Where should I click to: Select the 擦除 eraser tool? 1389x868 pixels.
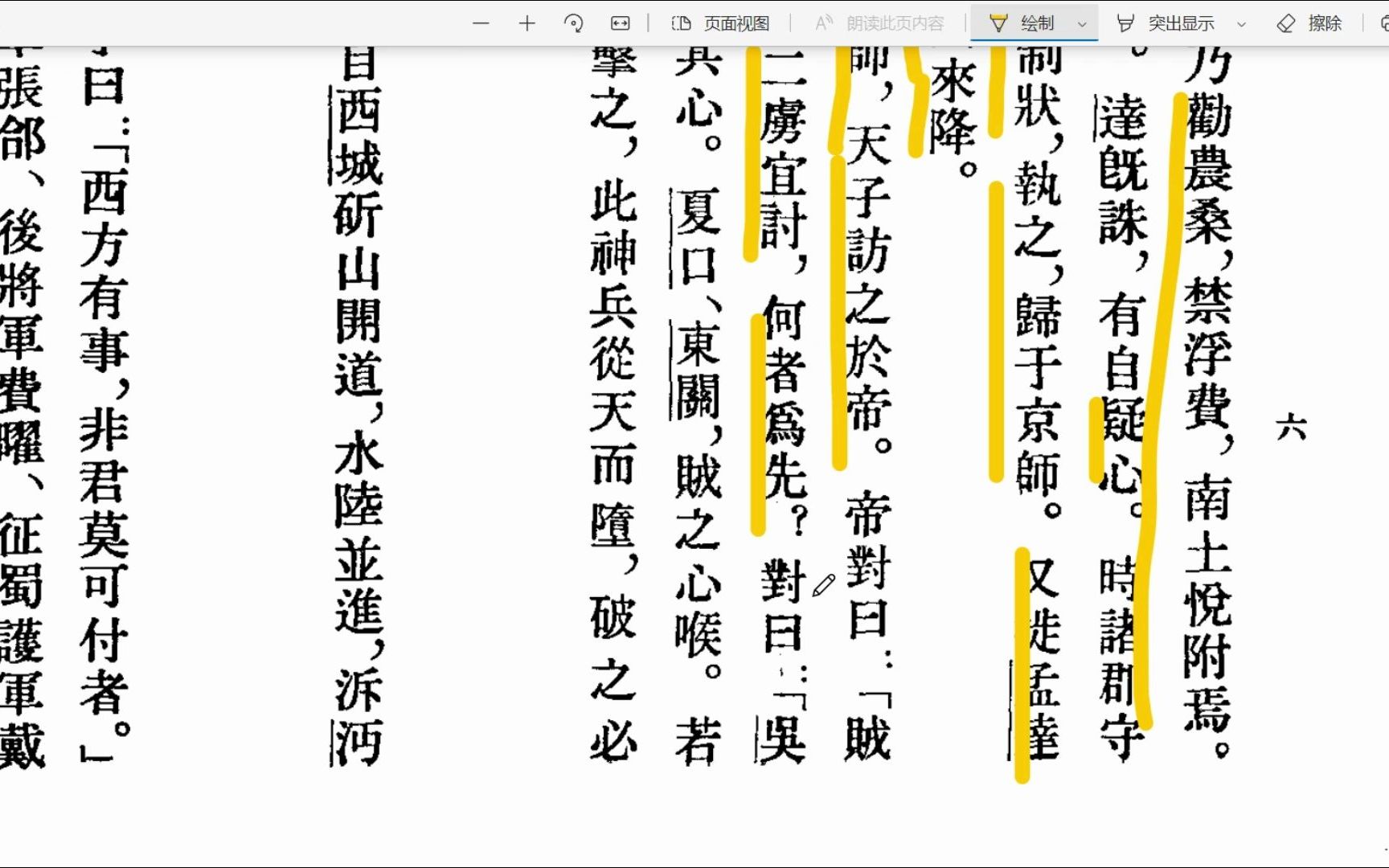pyautogui.click(x=1309, y=23)
